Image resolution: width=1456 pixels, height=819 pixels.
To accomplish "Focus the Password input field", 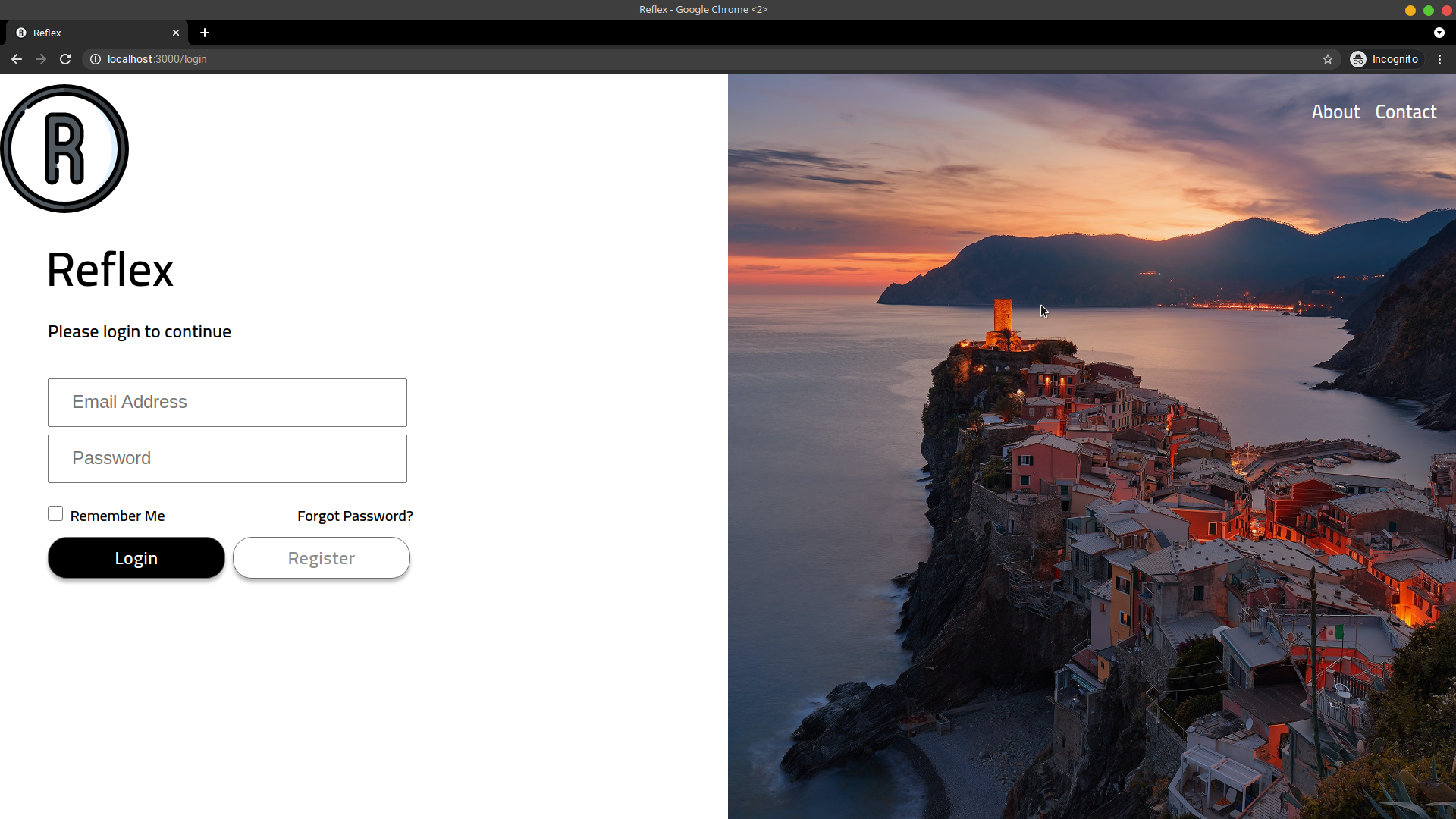I will (x=227, y=459).
